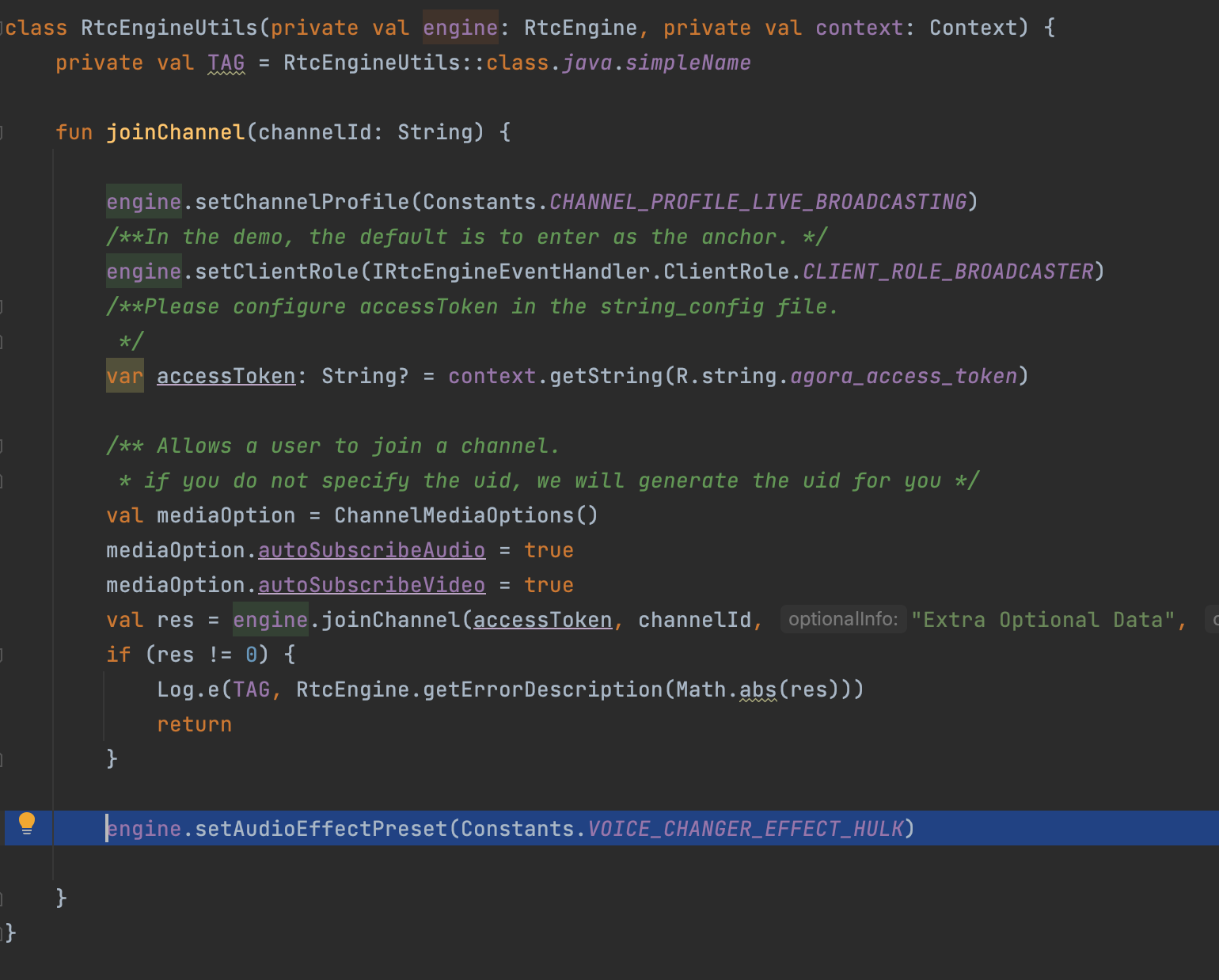This screenshot has width=1219, height=980.
Task: Fold the if (res != 0) block
Action: tap(2, 655)
